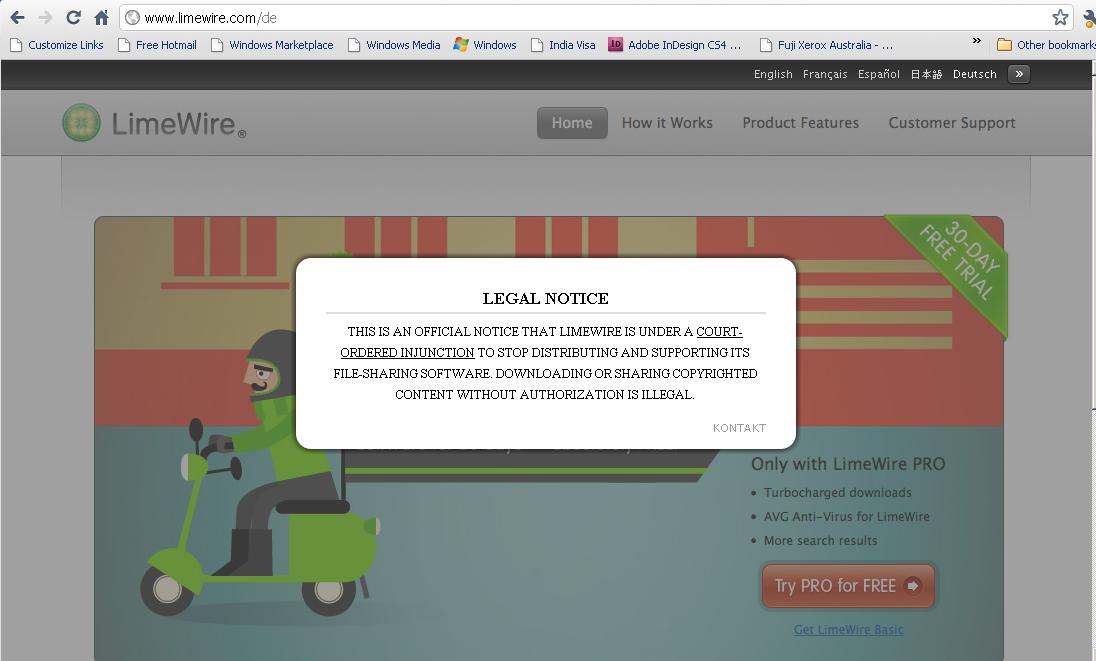
Task: Click the Turbocharged downloads text
Action: (x=837, y=493)
